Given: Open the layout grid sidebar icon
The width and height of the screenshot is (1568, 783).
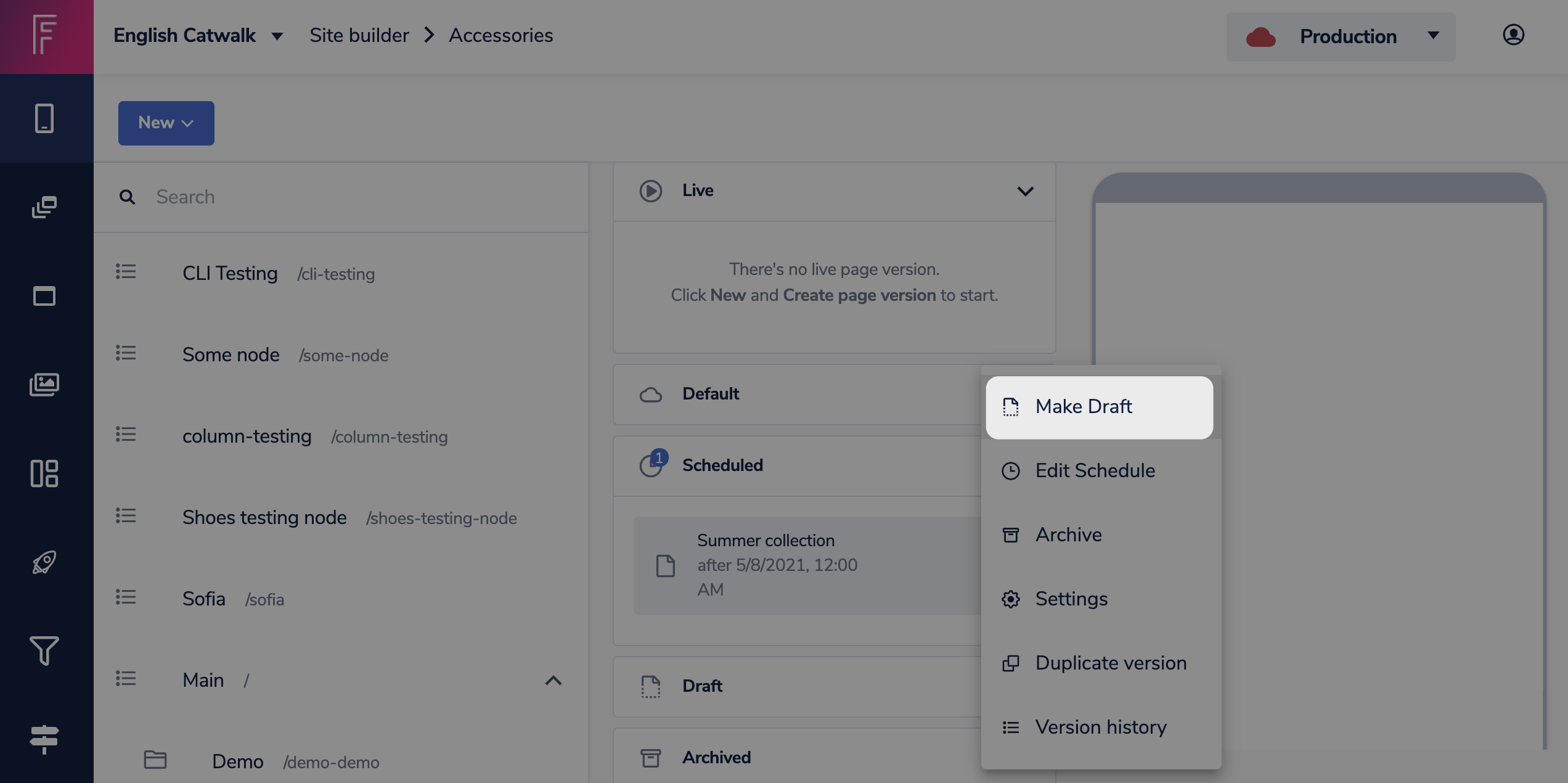Looking at the screenshot, I should (44, 473).
